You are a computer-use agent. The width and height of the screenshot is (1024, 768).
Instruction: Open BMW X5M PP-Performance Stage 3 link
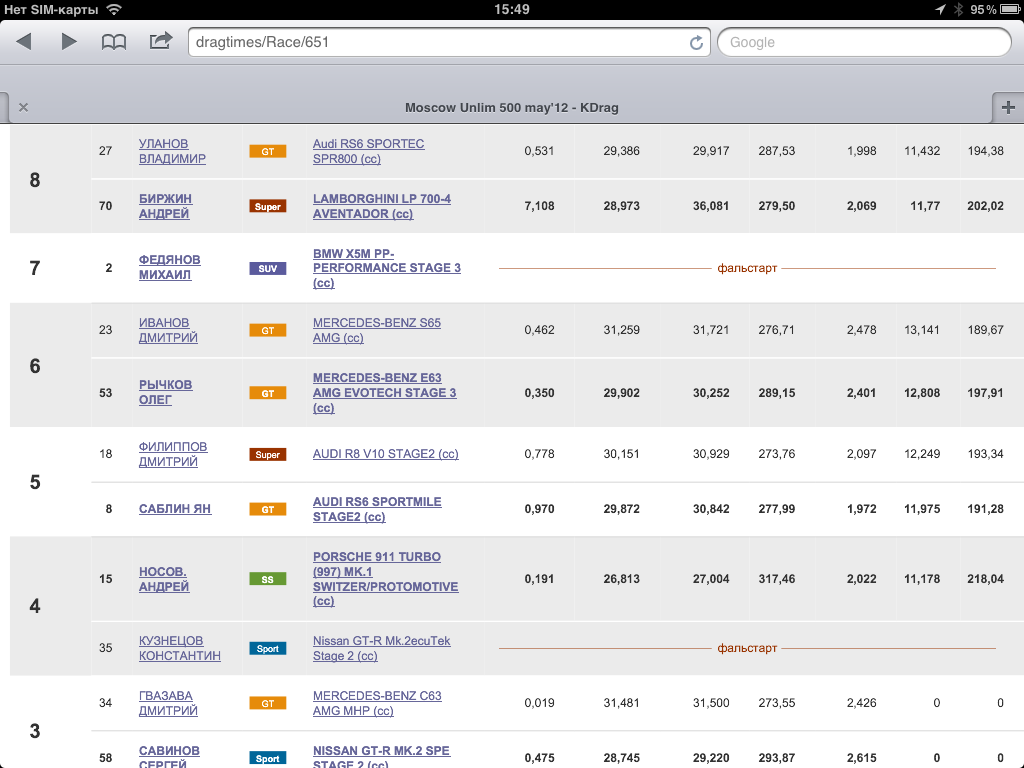(x=387, y=268)
